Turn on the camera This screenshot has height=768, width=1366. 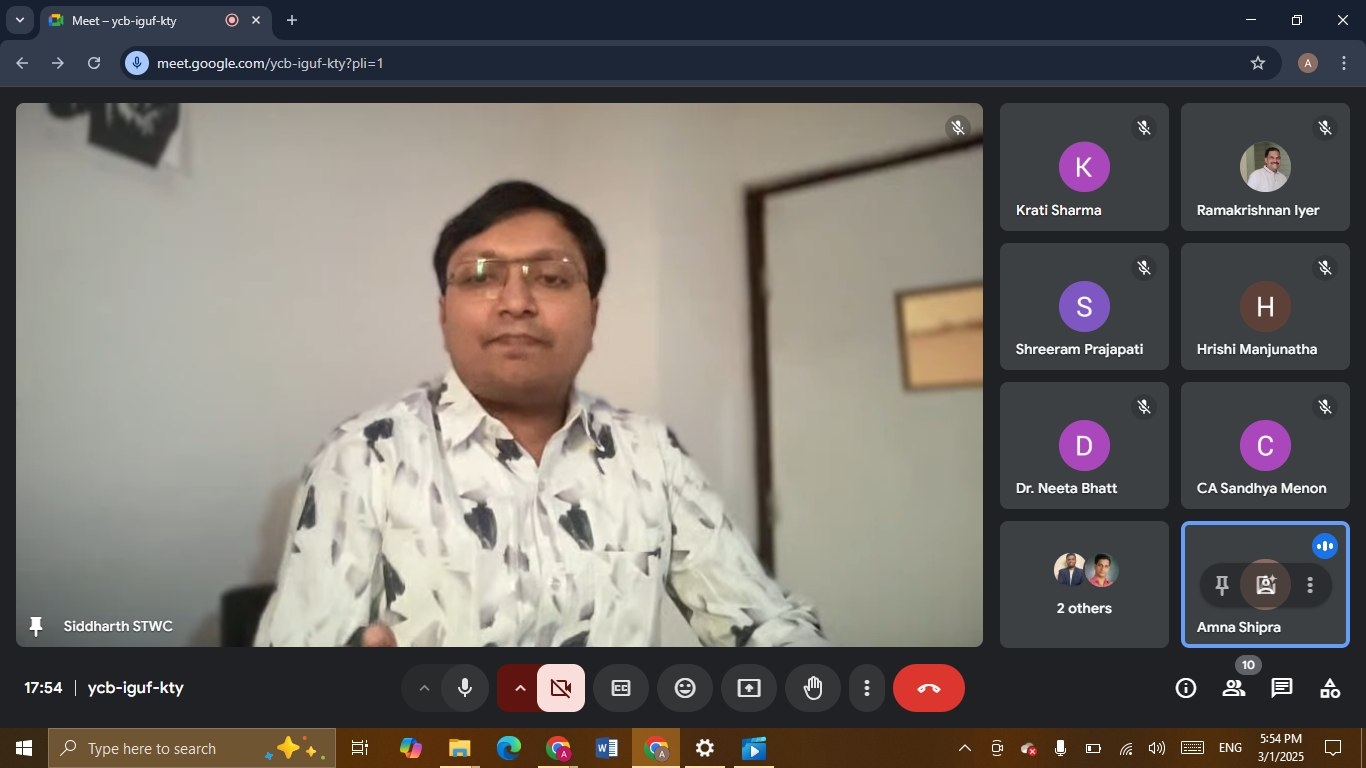[x=561, y=688]
